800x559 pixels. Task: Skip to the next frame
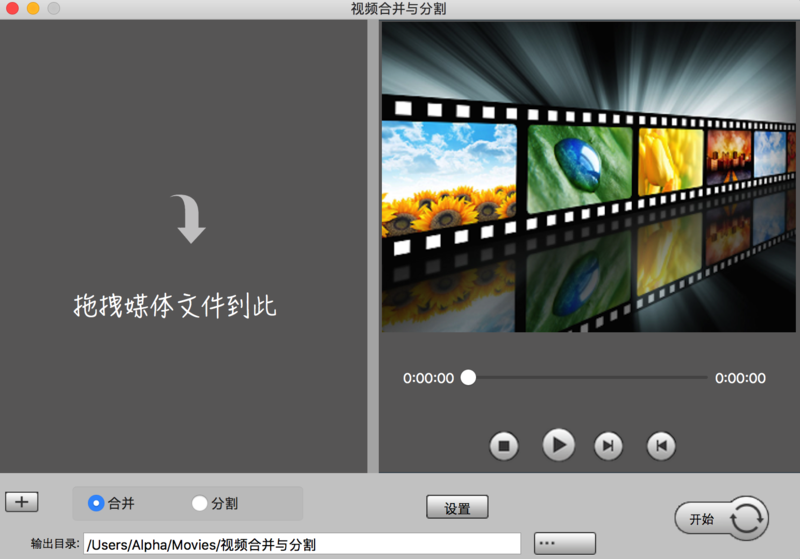click(608, 446)
